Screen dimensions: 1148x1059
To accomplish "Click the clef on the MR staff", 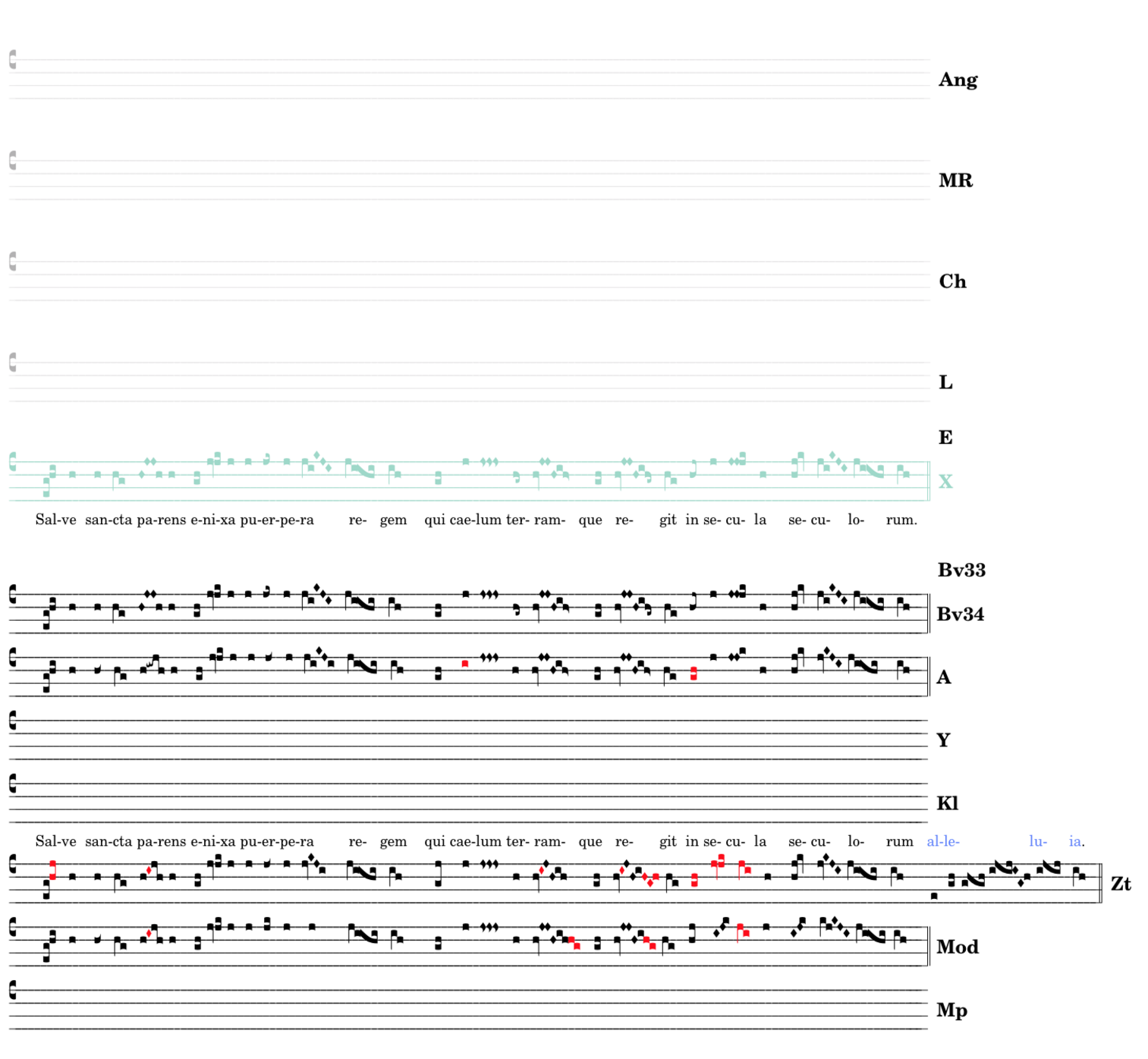I will 13,160.
